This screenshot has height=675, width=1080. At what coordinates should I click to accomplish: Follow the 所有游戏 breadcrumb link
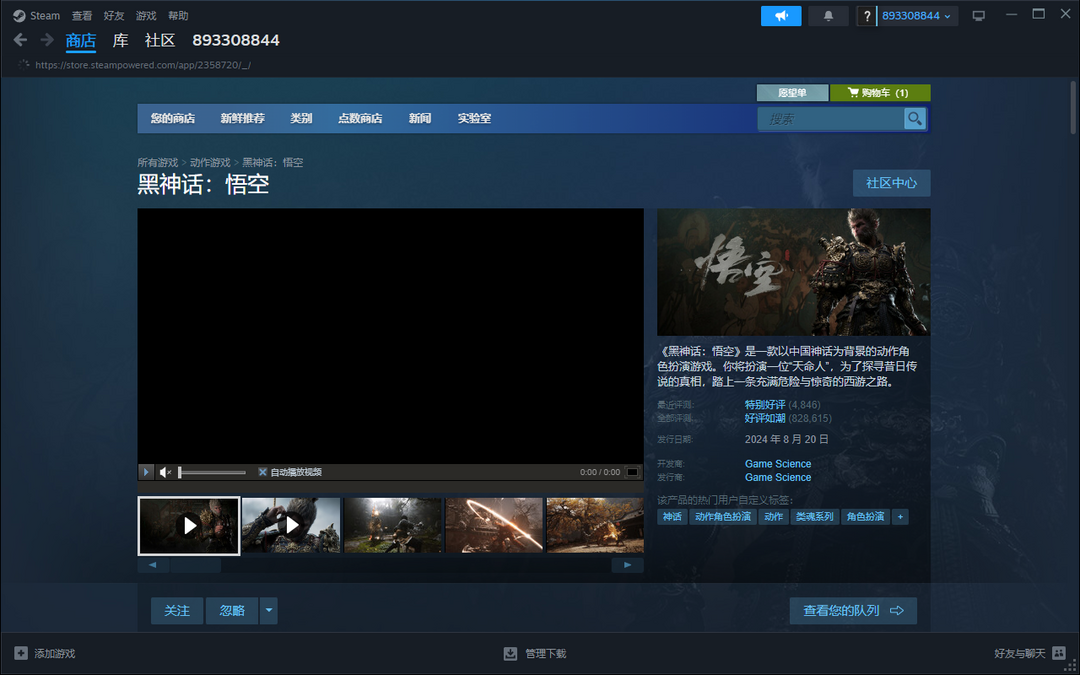point(158,163)
